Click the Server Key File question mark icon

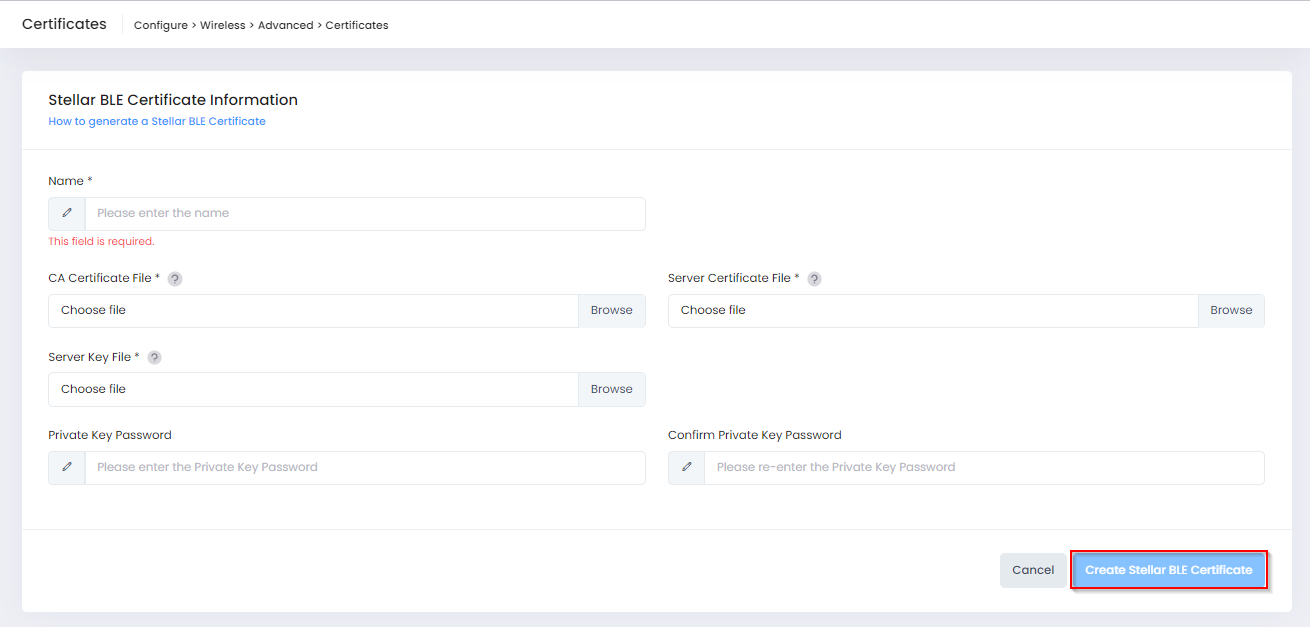click(154, 357)
